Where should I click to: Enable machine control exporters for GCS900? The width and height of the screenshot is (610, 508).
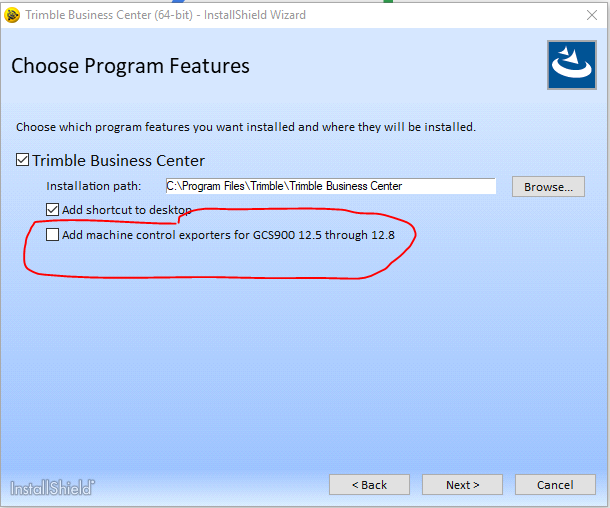coord(53,235)
